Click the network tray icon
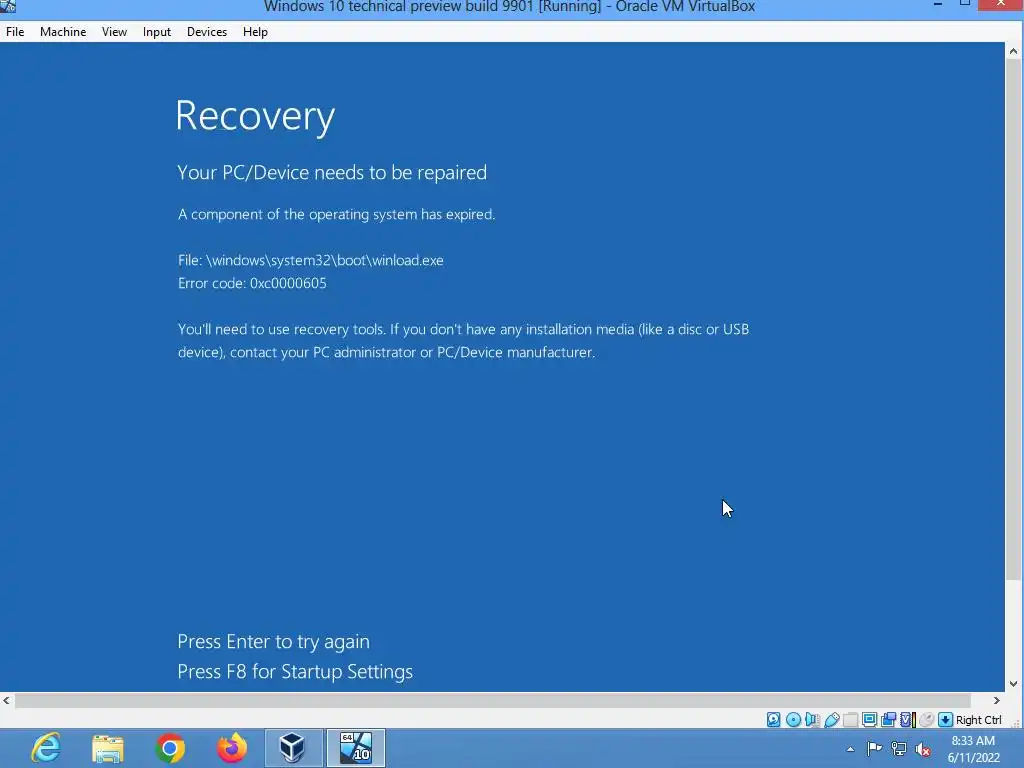The image size is (1024, 768). click(899, 748)
